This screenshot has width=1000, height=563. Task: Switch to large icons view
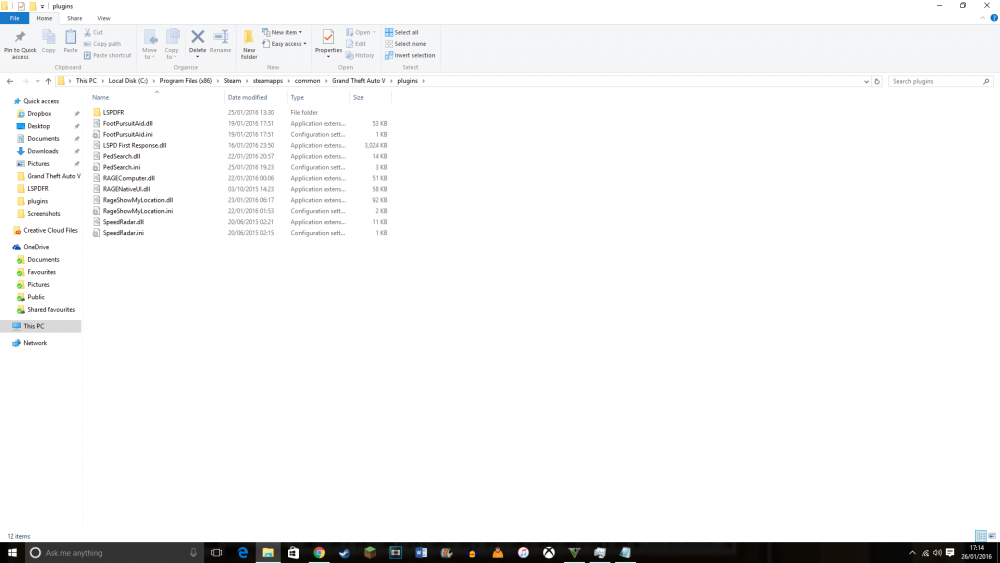pyautogui.click(x=992, y=536)
